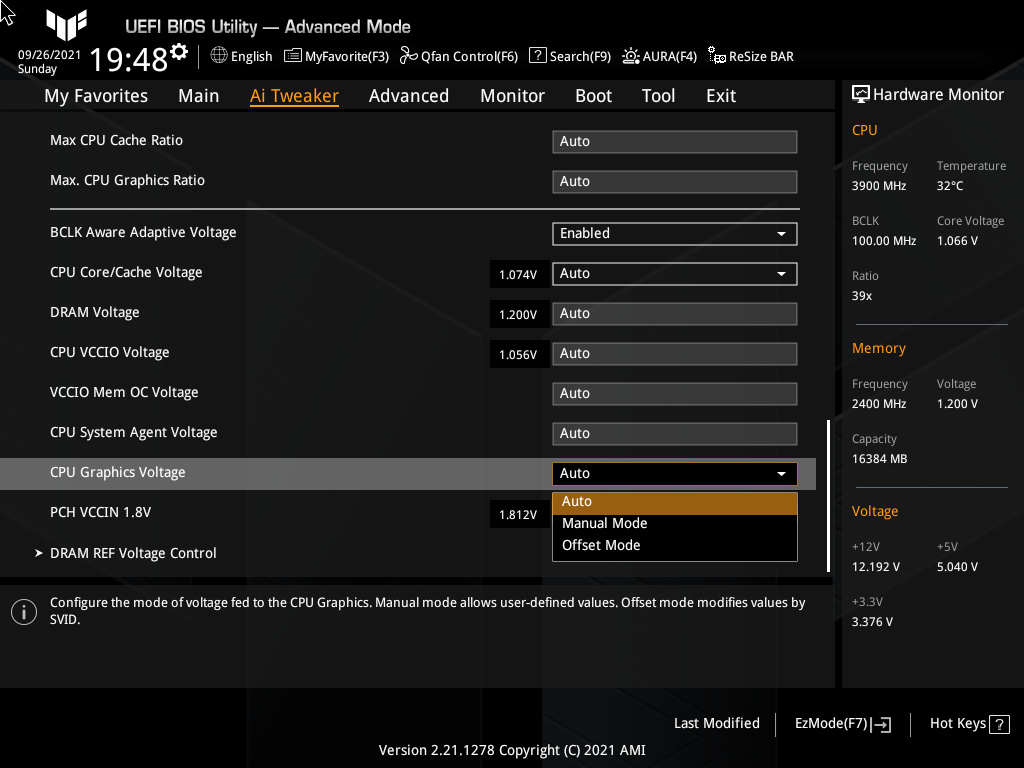The image size is (1024, 768).
Task: Switch to EzMode with F7 button
Action: pos(841,723)
